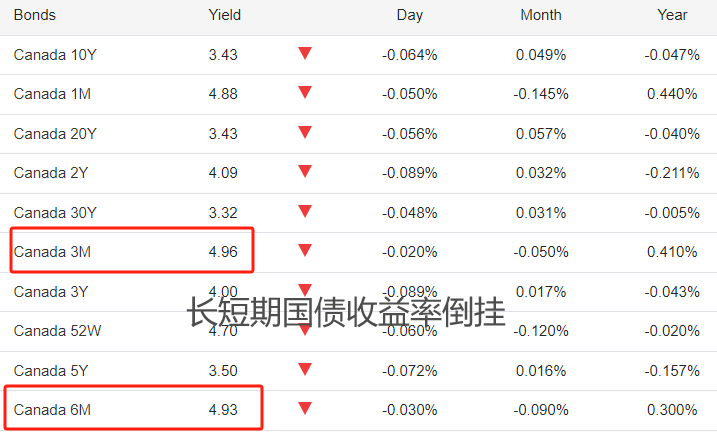This screenshot has height=436, width=717.
Task: Click the red down arrow for Canada 1M
Action: (x=305, y=93)
